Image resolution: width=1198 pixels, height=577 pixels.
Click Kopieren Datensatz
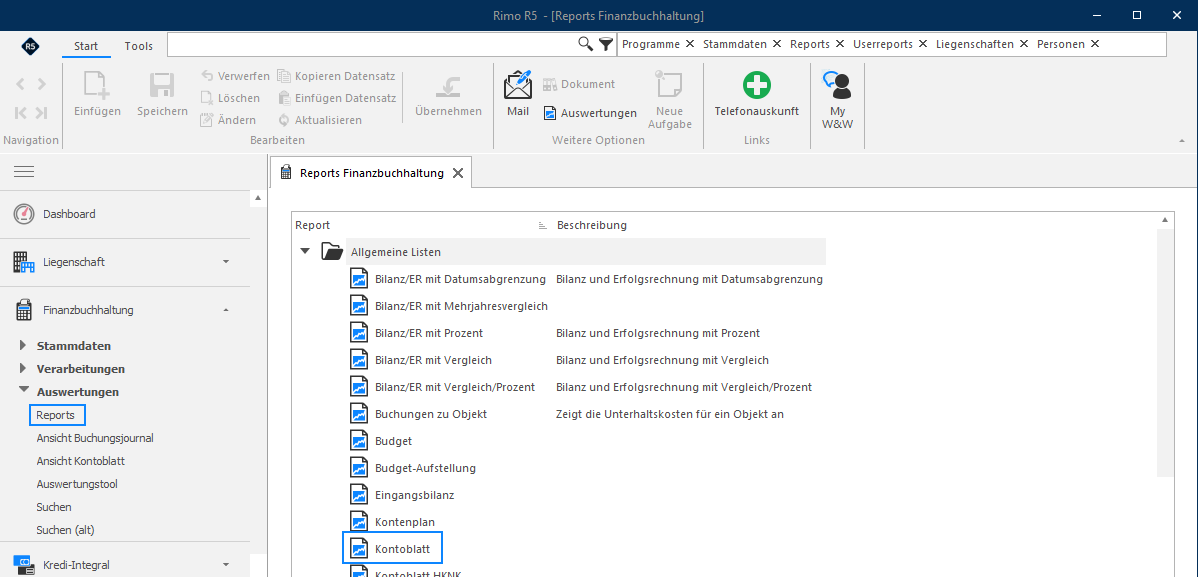click(x=336, y=76)
